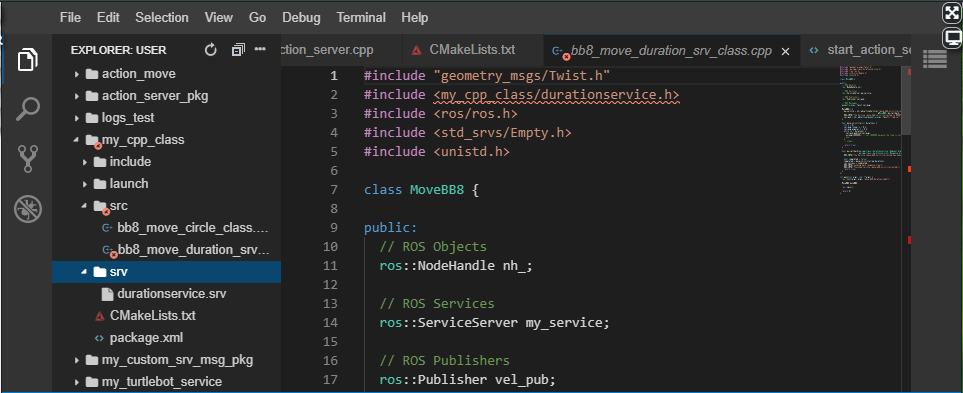Click the code minimap preview
Image resolution: width=963 pixels, height=393 pixels.
click(x=871, y=130)
